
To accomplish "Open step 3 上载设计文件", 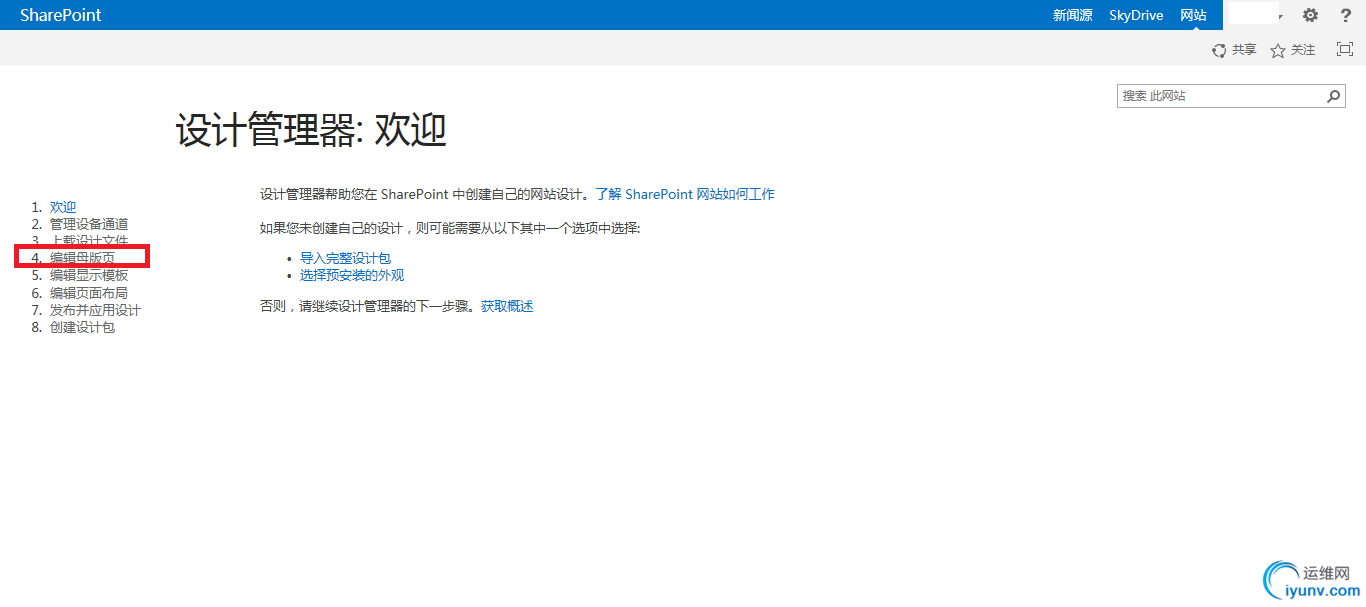I will pyautogui.click(x=89, y=241).
